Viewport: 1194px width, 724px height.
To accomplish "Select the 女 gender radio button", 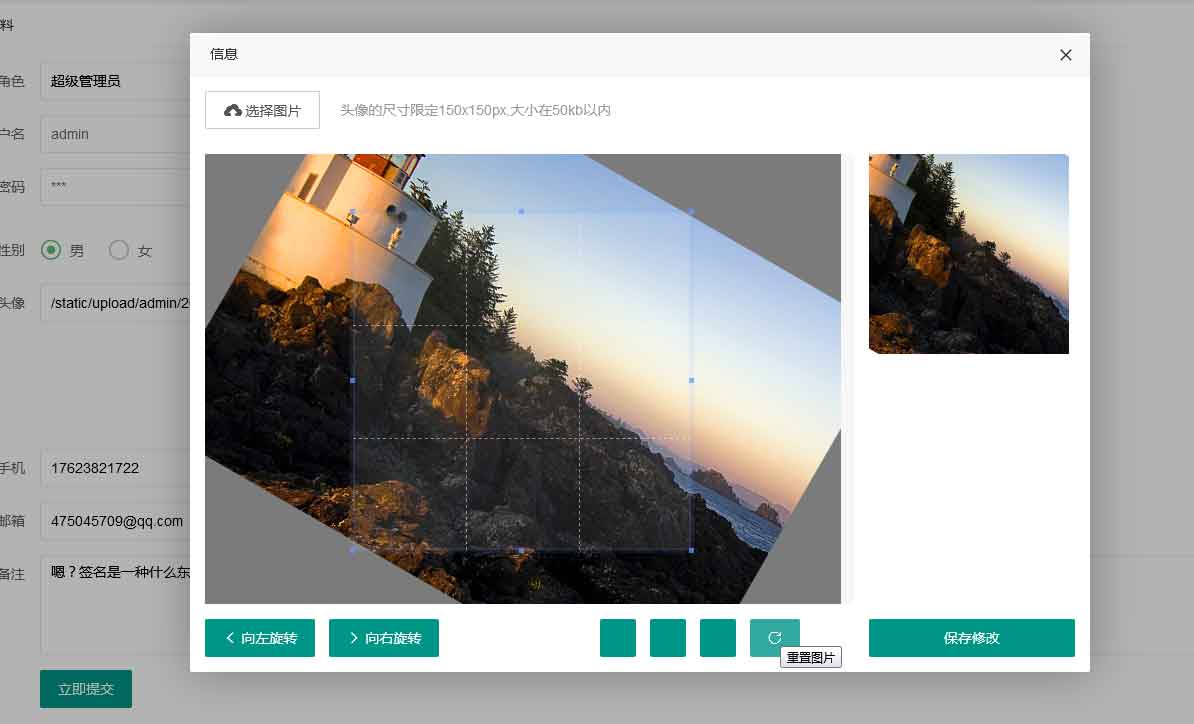I will point(119,250).
